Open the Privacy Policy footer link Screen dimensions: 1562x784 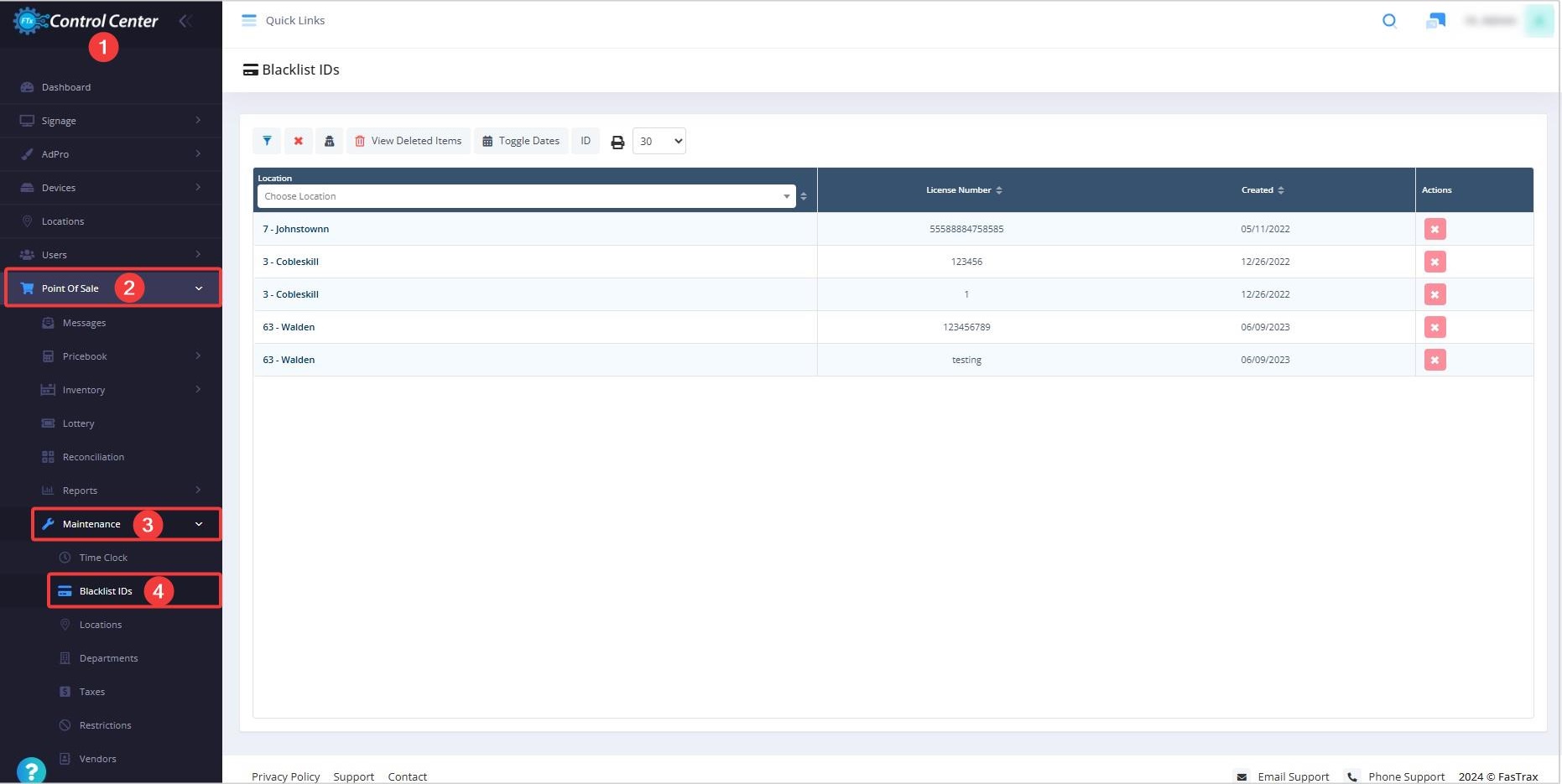coord(285,776)
